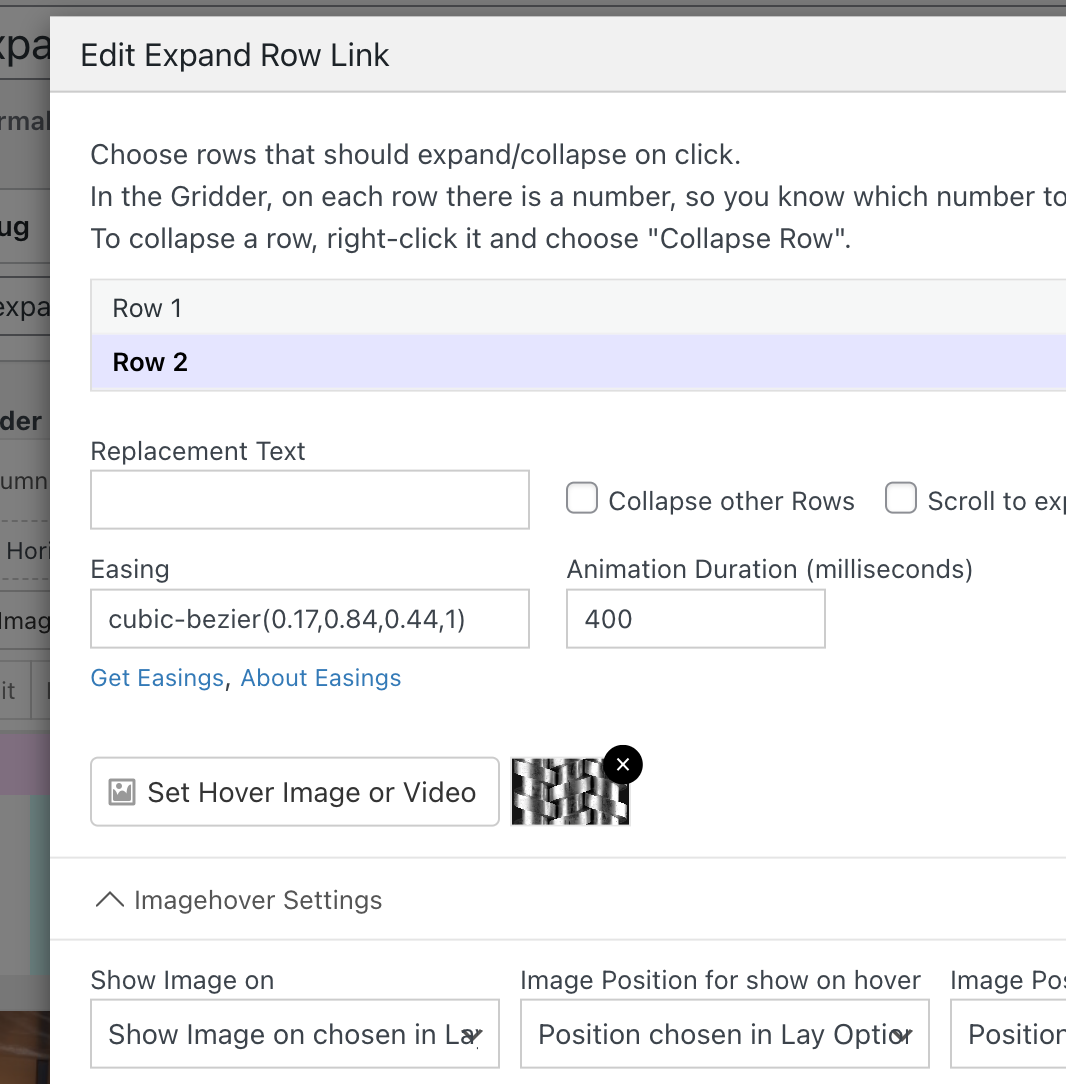Image resolution: width=1066 pixels, height=1084 pixels.
Task: Focus the Replacement Text input field
Action: (x=310, y=499)
